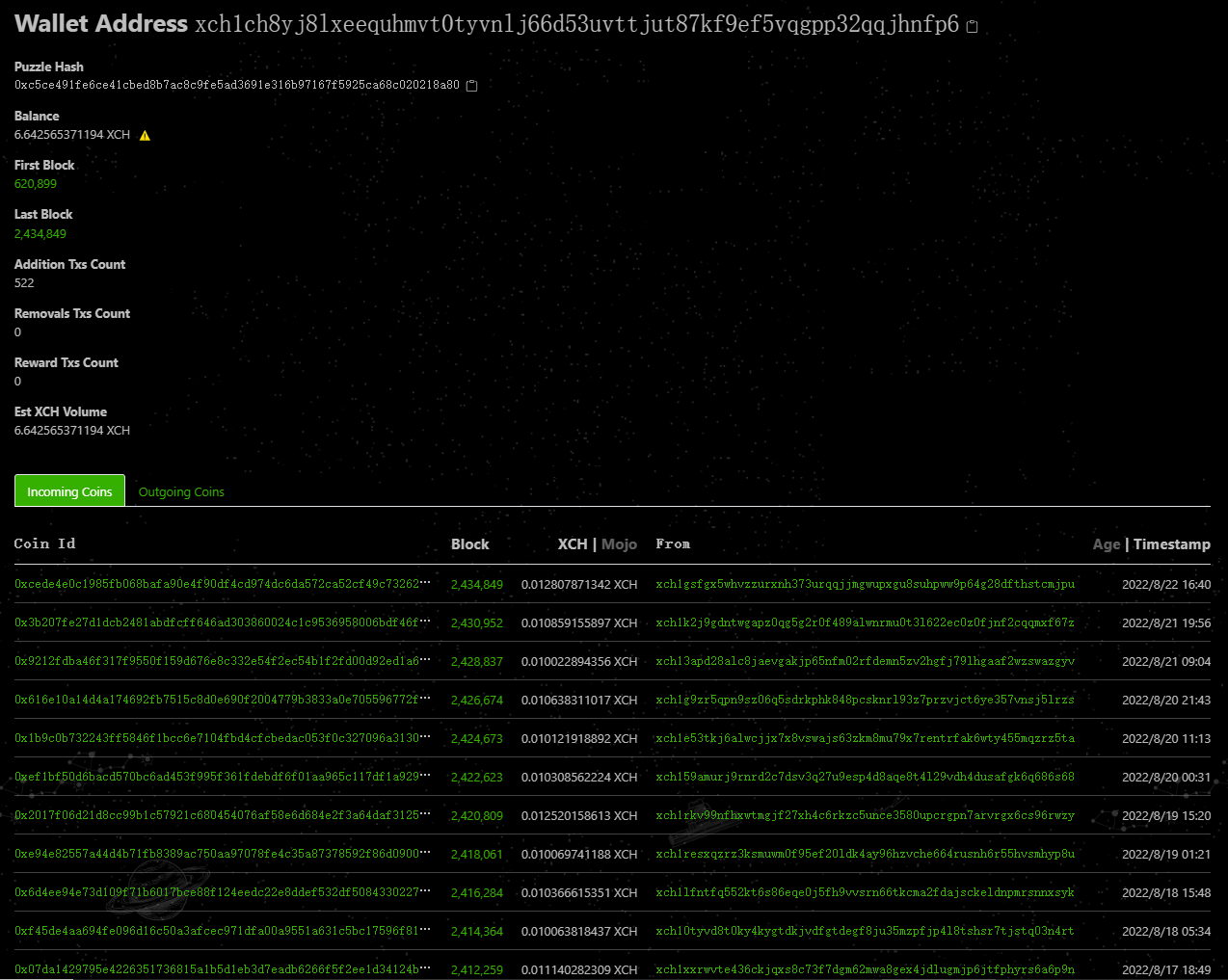Image resolution: width=1228 pixels, height=980 pixels.
Task: Open block link 2,412,259
Action: (477, 970)
